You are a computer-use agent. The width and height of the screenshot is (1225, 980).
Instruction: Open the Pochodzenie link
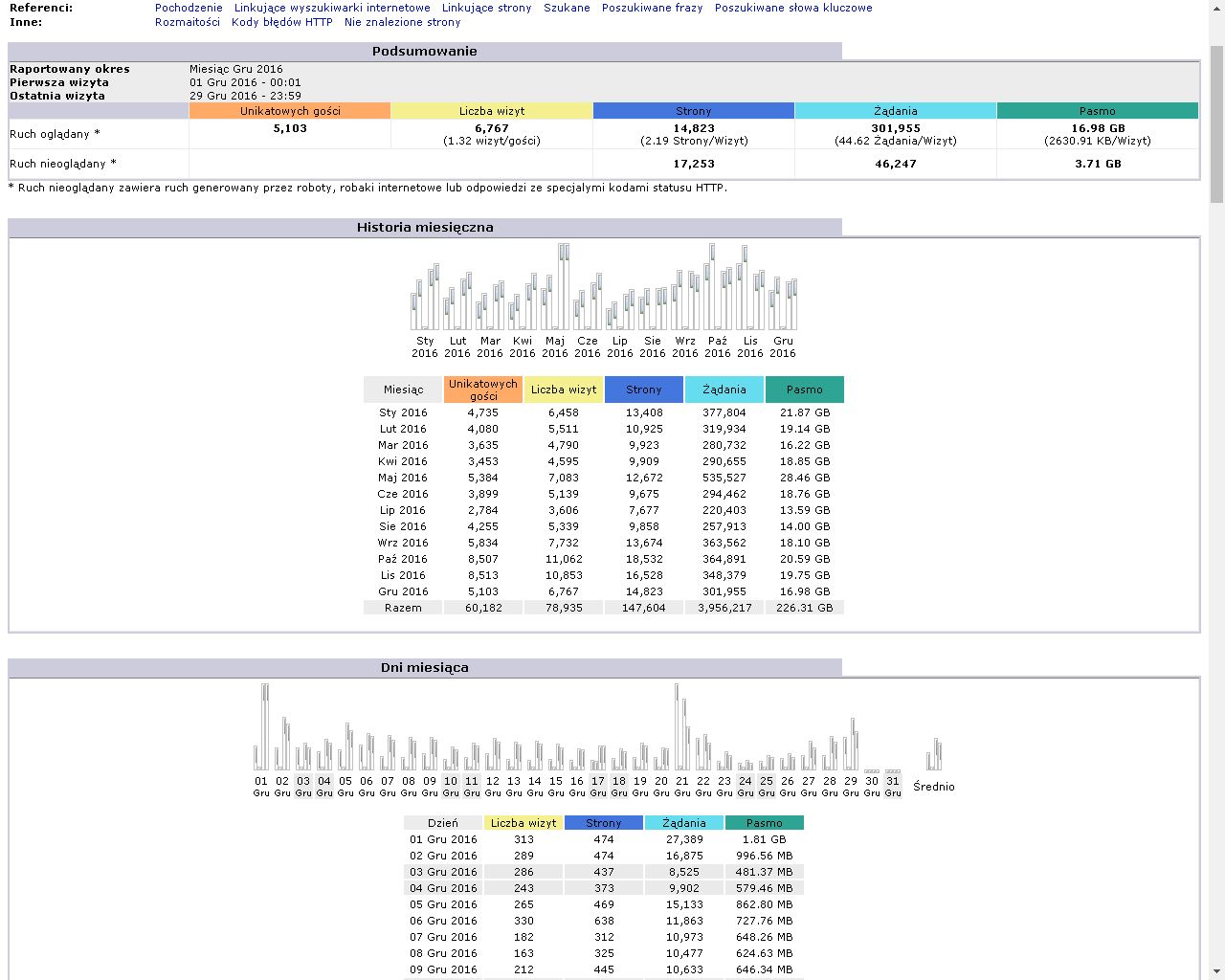point(189,8)
